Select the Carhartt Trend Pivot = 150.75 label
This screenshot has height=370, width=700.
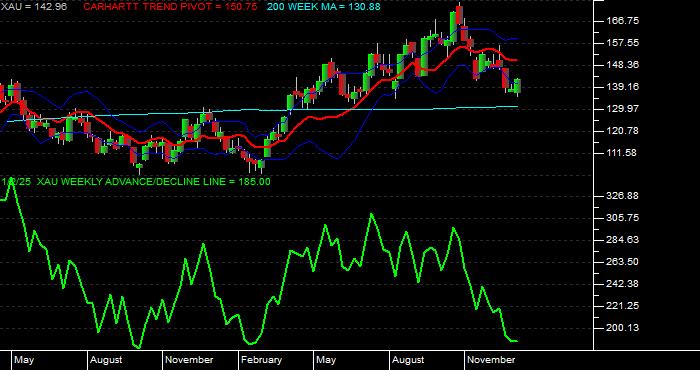tap(170, 7)
